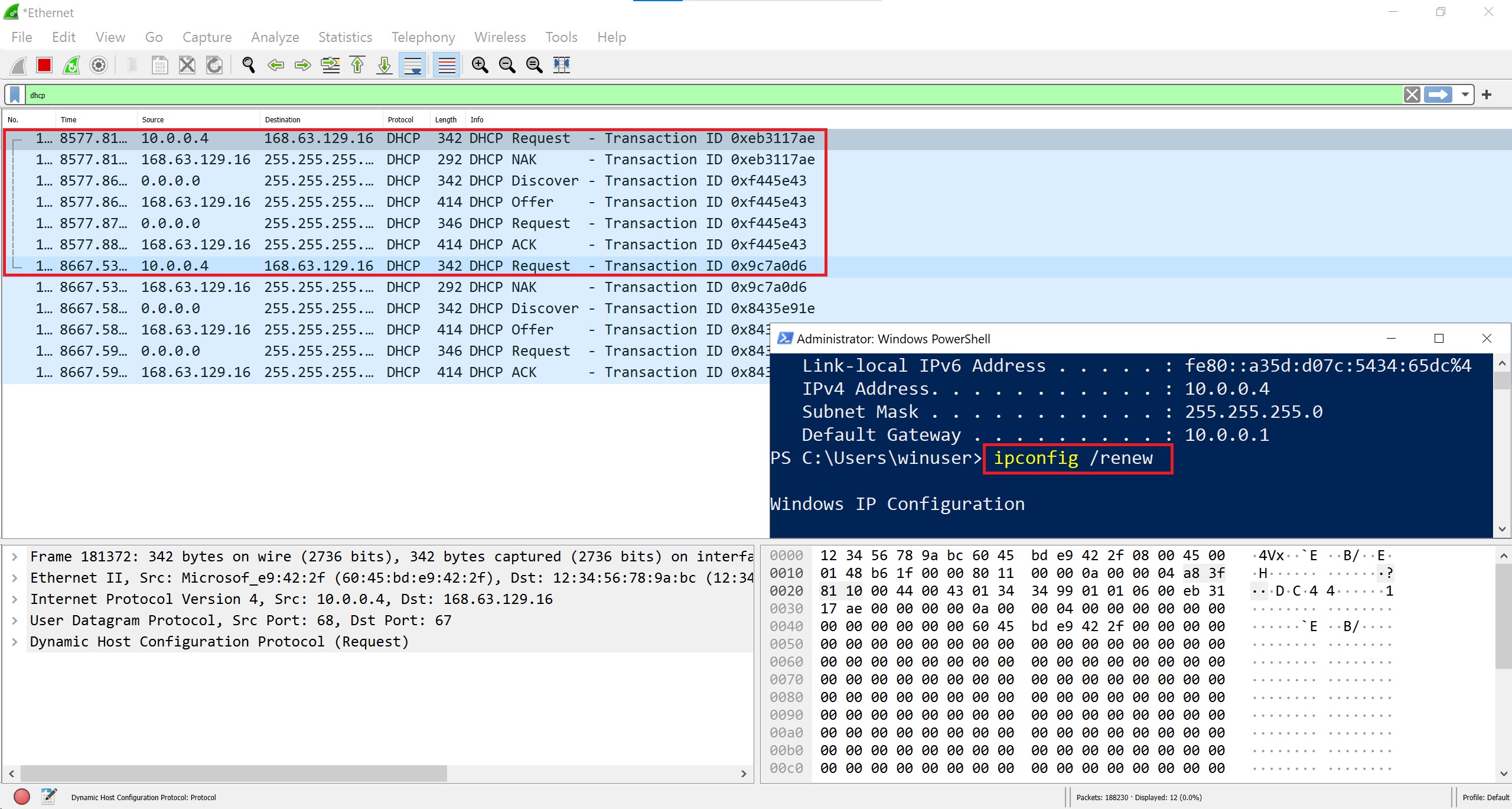This screenshot has height=809, width=1512.
Task: Open the filter history dropdown
Action: tap(1464, 95)
